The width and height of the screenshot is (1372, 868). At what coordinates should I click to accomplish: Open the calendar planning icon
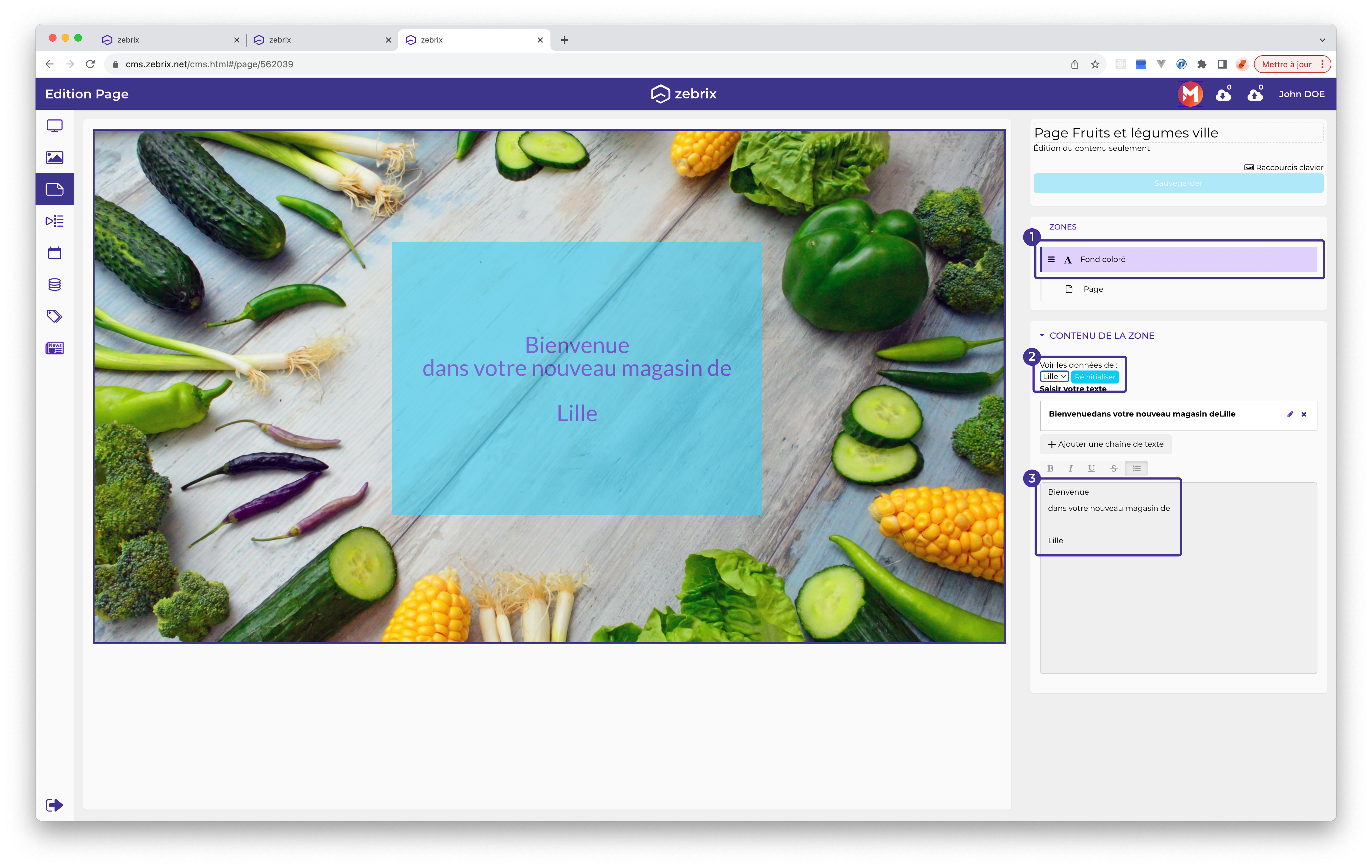coord(54,253)
